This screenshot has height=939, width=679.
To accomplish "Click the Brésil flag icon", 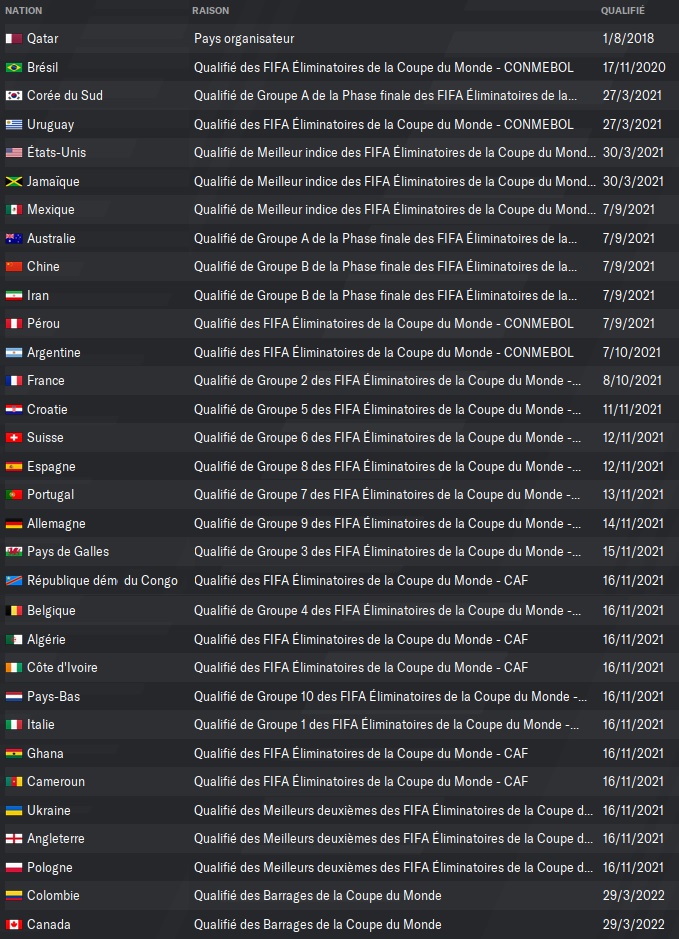I will (14, 67).
